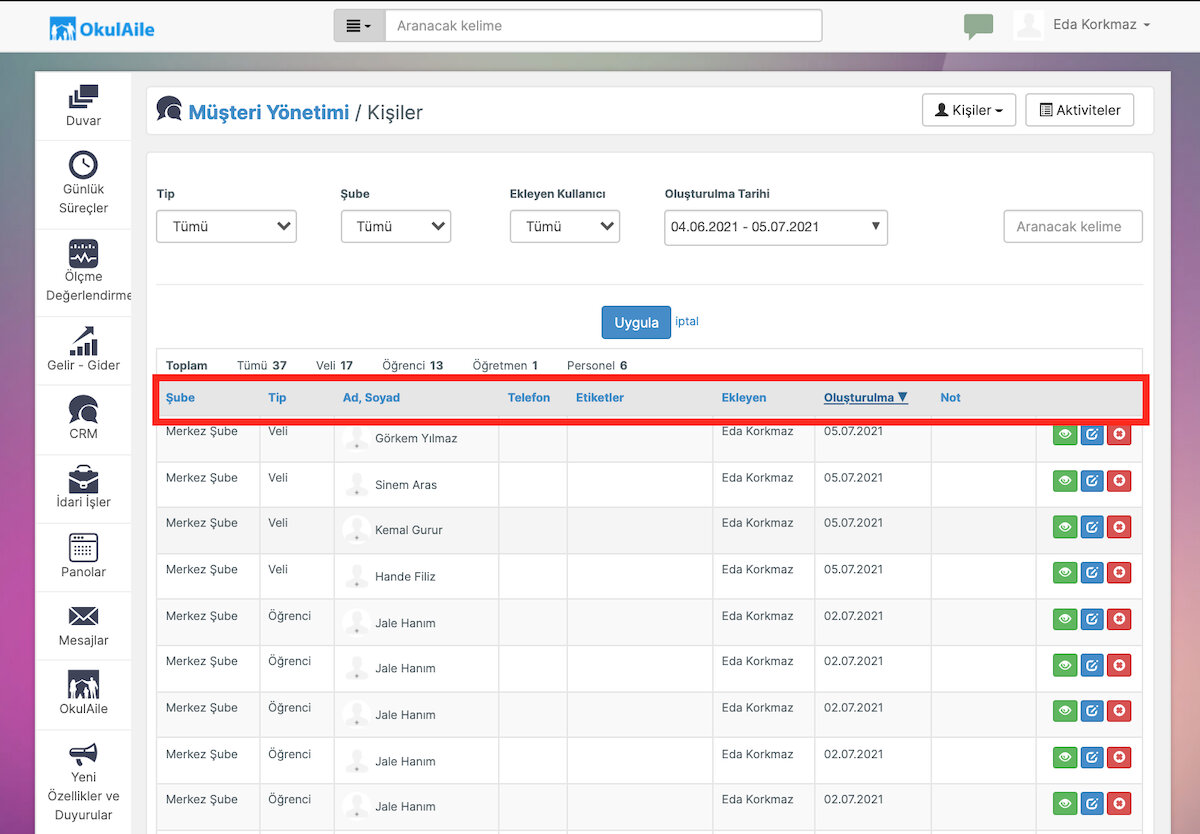The image size is (1200, 834).
Task: Edit the Hande Filiz record
Action: [1092, 573]
